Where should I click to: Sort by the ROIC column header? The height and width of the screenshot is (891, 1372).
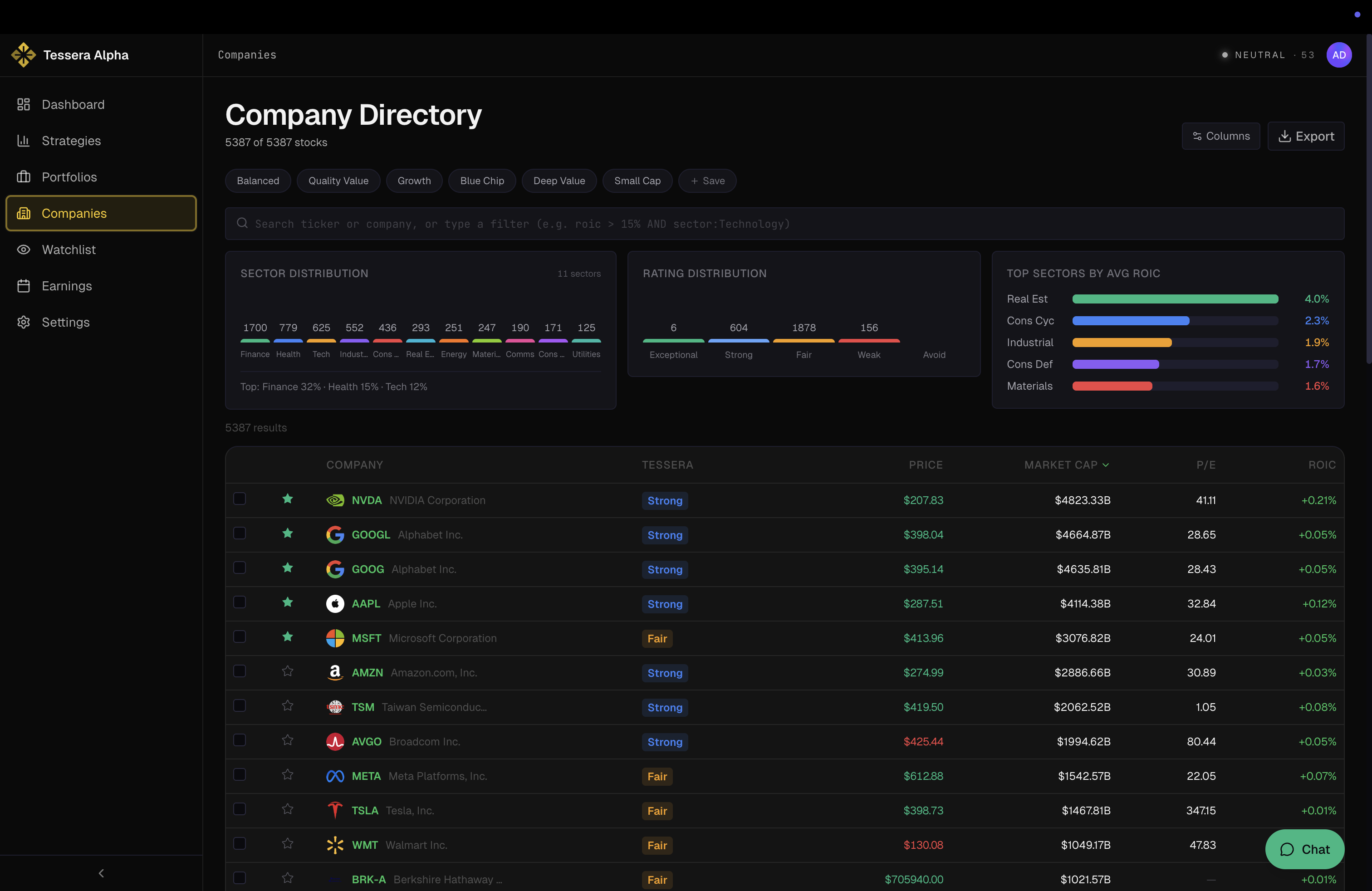(x=1322, y=465)
